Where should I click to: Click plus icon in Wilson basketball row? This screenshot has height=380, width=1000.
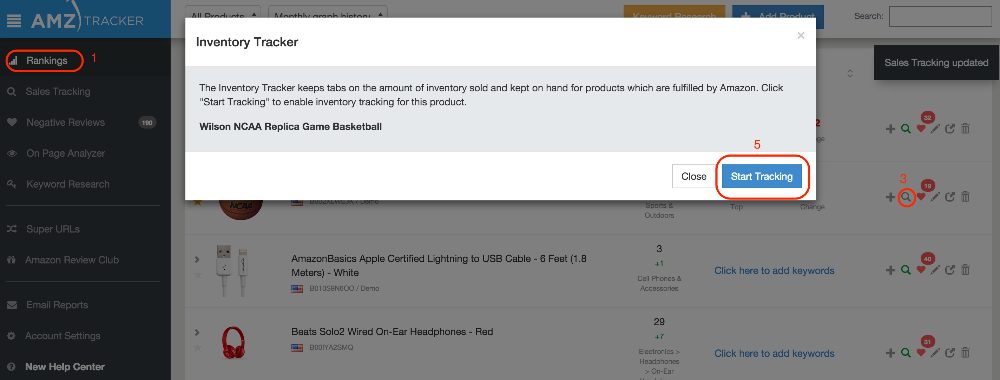tap(890, 197)
